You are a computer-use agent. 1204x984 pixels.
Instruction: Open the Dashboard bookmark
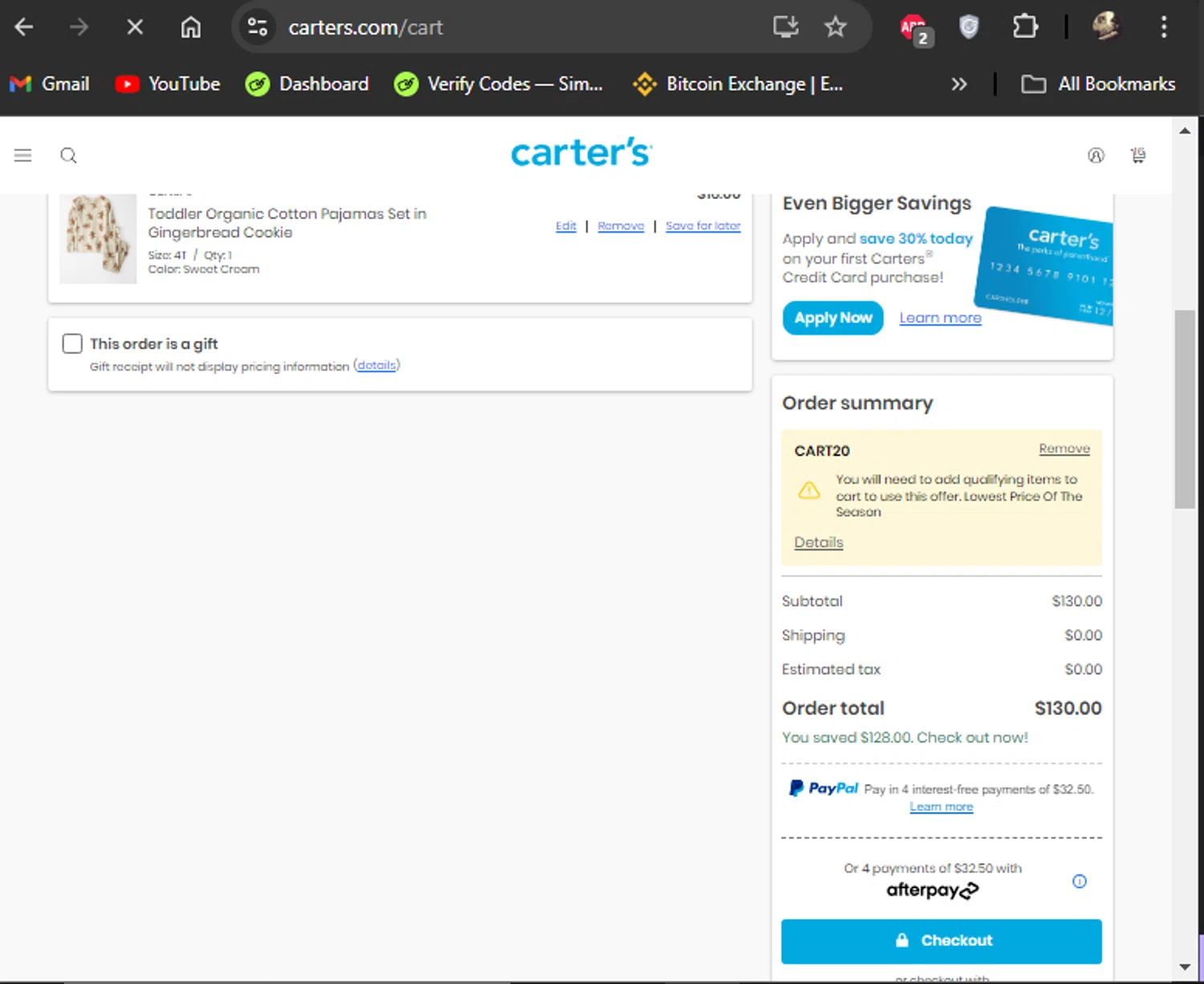coord(307,83)
